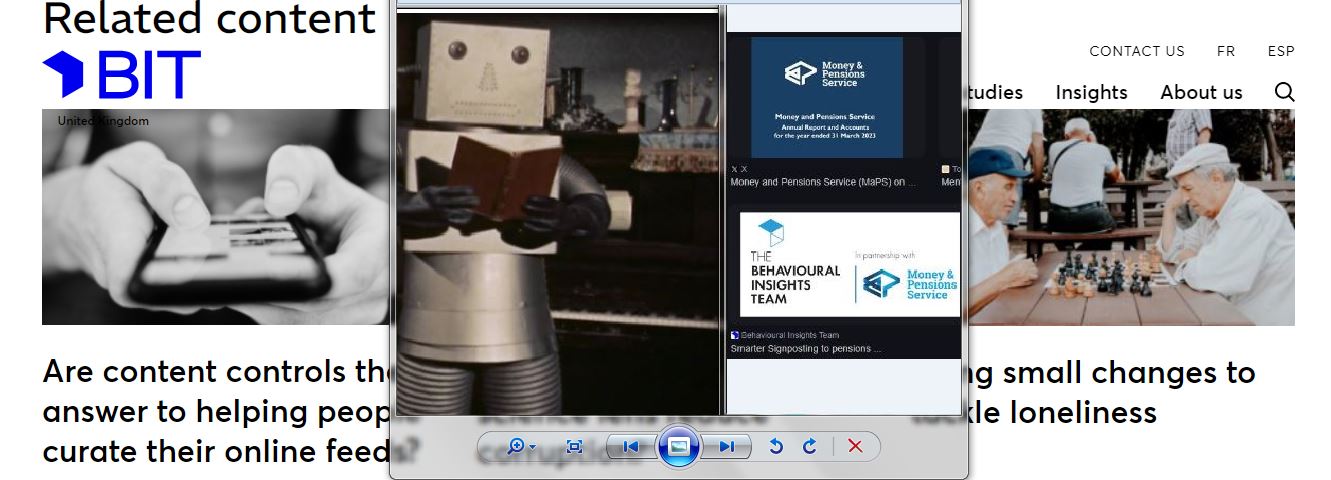Go to the previous picture in Photo Viewer

coord(631,447)
